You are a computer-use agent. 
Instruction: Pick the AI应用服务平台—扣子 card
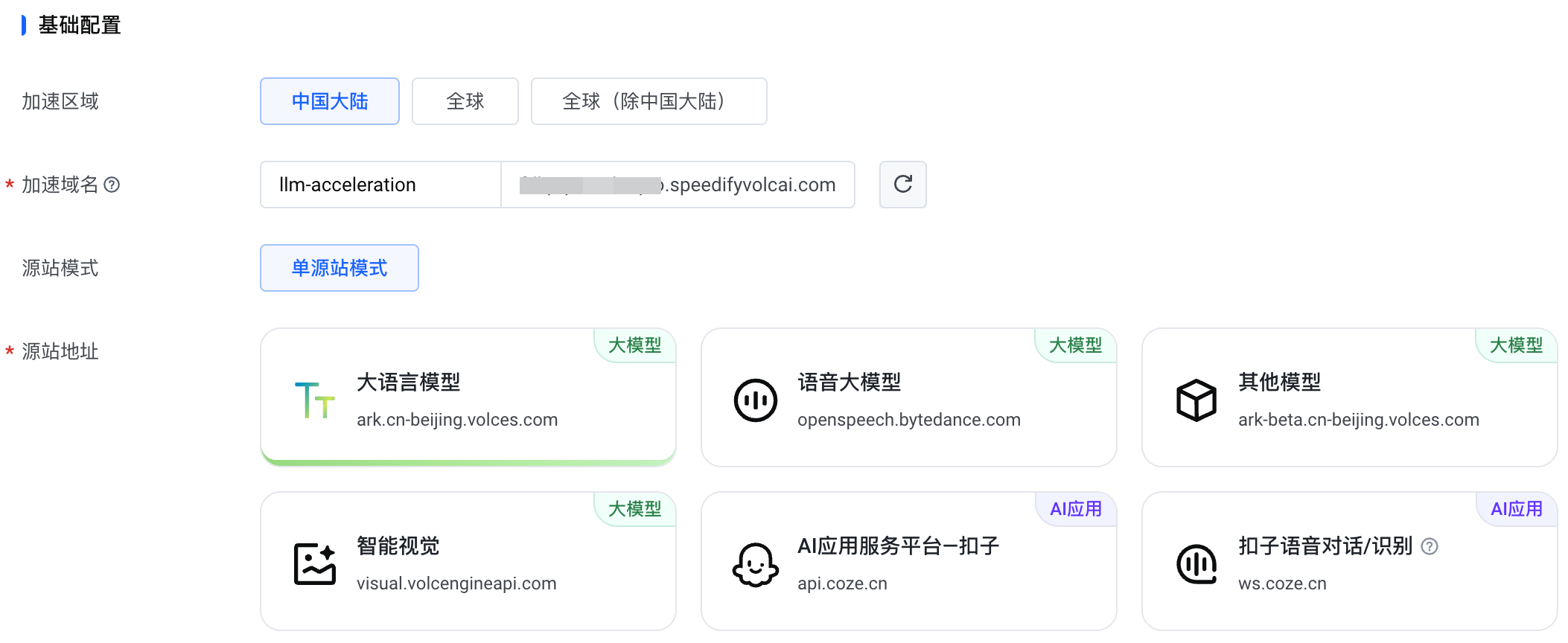(909, 561)
